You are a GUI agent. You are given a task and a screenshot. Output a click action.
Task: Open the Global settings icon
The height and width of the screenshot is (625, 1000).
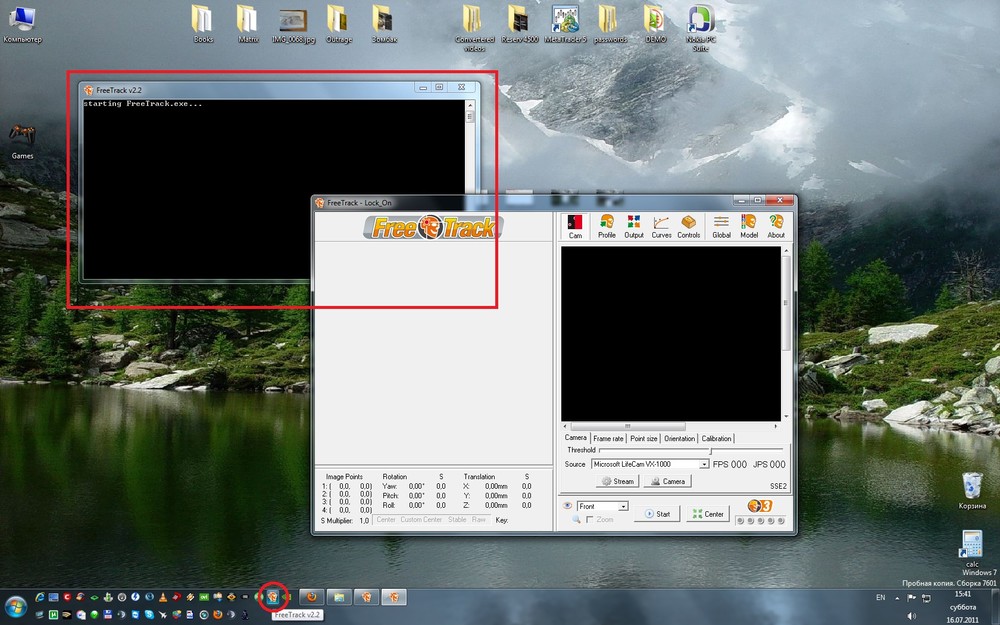[x=721, y=226]
